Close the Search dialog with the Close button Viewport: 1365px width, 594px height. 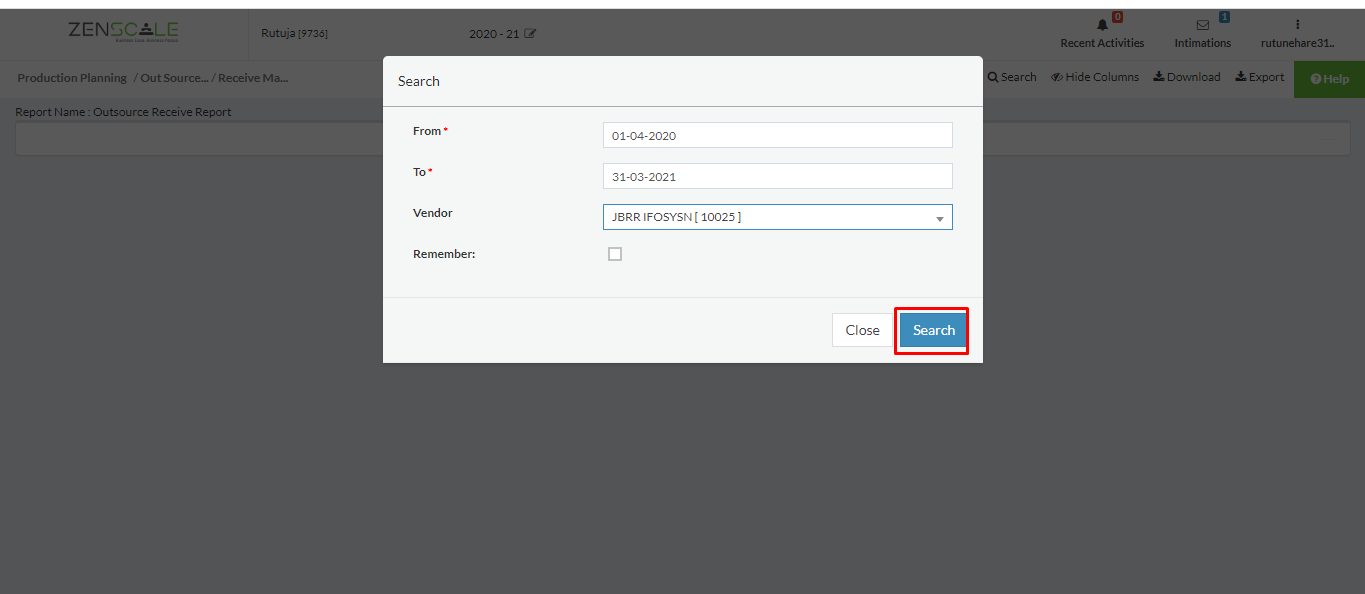click(x=862, y=330)
